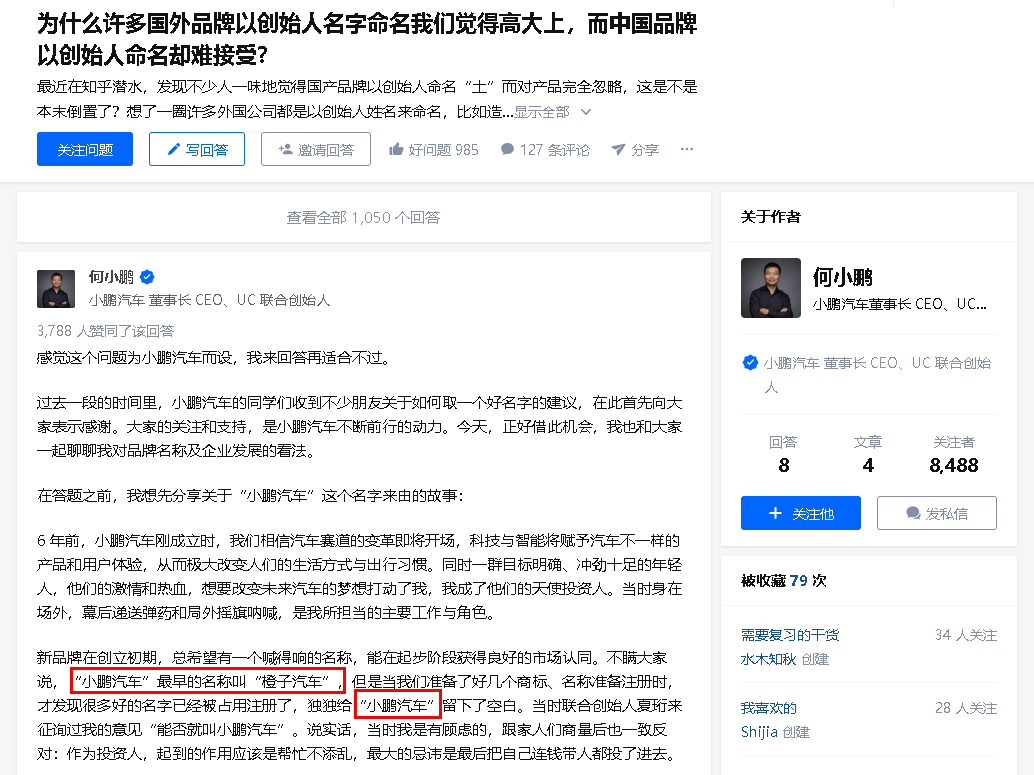Viewport: 1034px width, 775px height.
Task: Open the 文章 4 author stat
Action: pos(868,455)
